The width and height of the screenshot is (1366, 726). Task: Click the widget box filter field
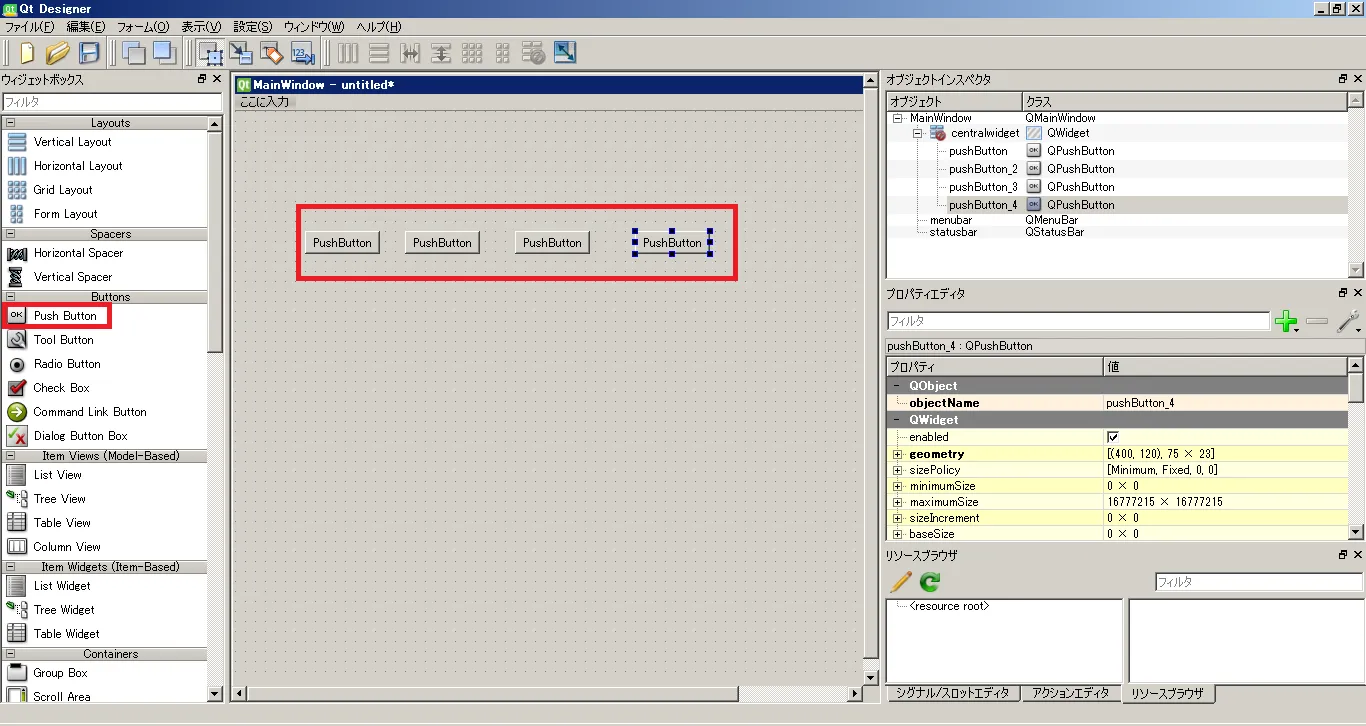pyautogui.click(x=111, y=102)
